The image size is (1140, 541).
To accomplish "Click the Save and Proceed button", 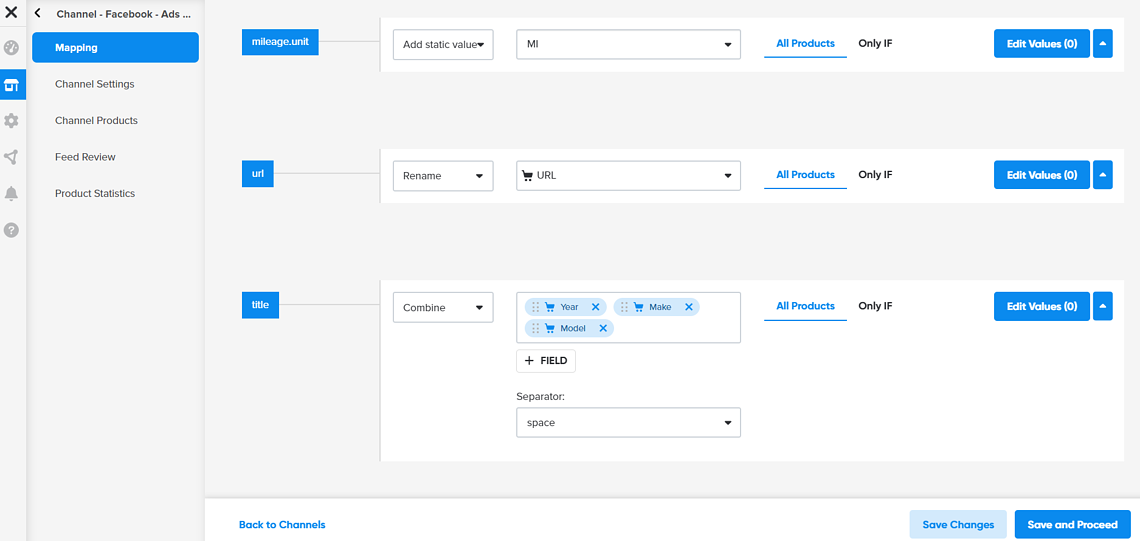I will pos(1072,525).
